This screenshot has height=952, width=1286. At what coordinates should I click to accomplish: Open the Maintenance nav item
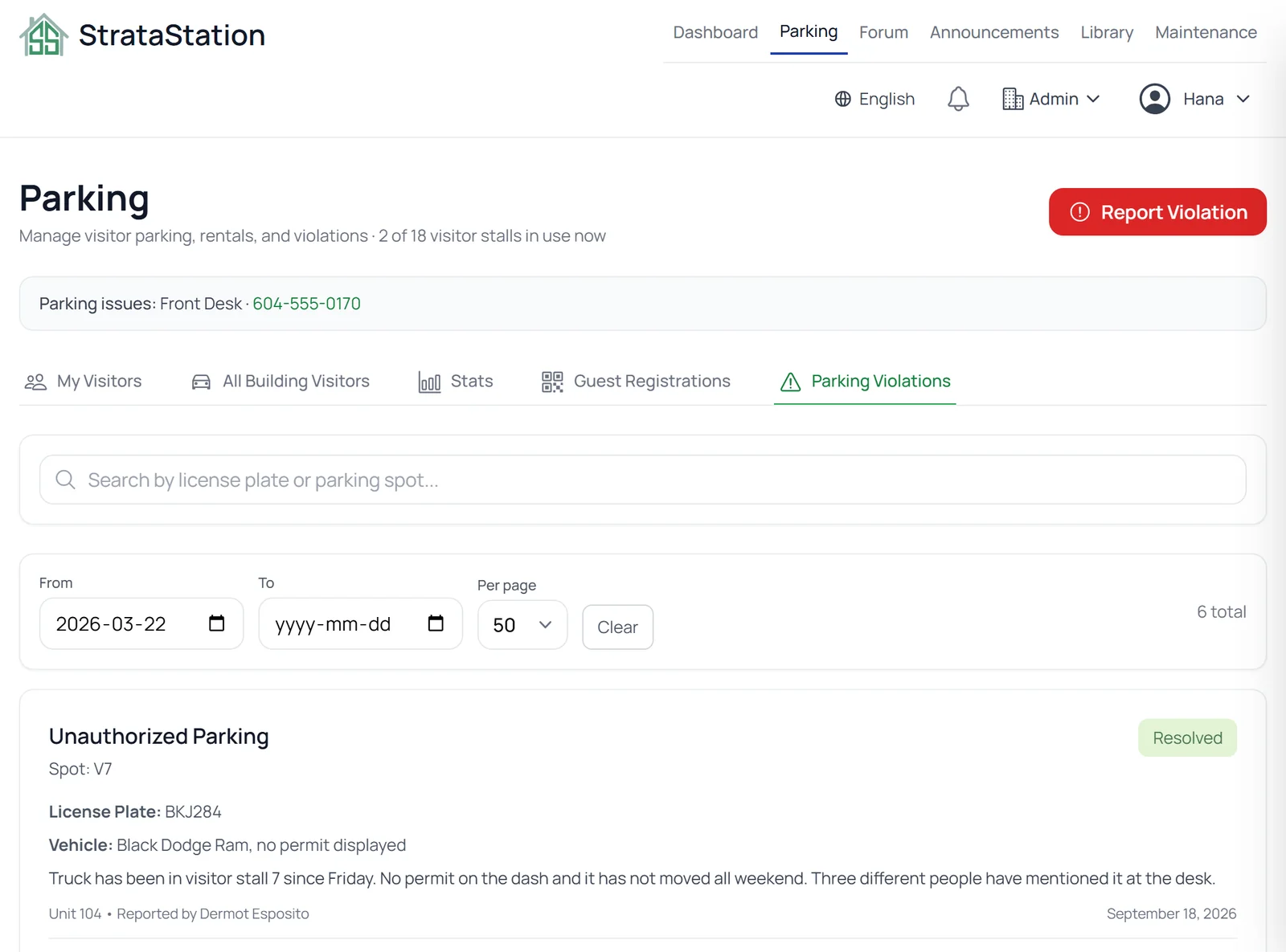click(x=1206, y=32)
